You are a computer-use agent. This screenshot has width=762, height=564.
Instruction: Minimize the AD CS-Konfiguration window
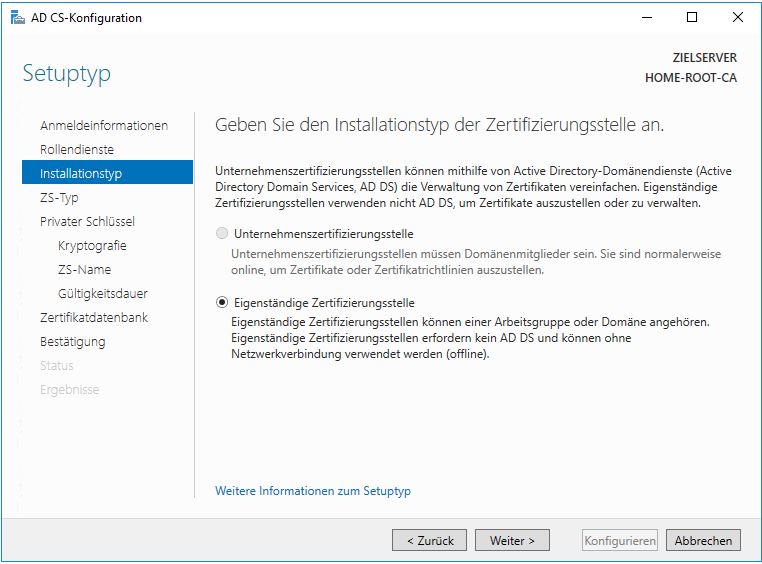click(x=645, y=17)
